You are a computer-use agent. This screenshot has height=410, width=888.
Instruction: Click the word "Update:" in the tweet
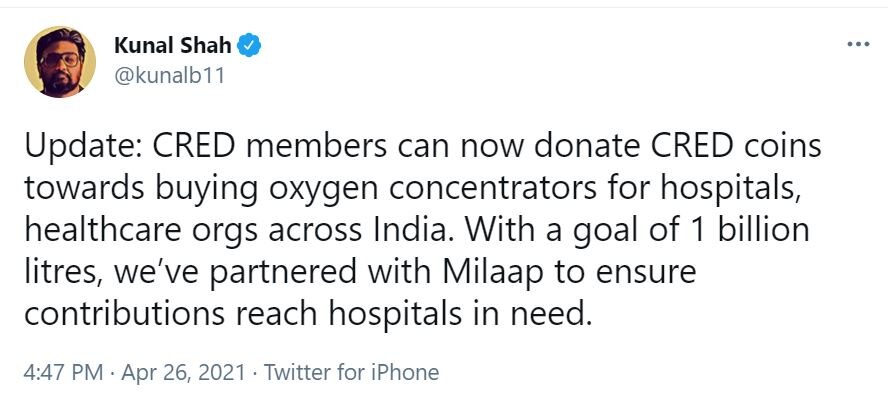pos(84,148)
